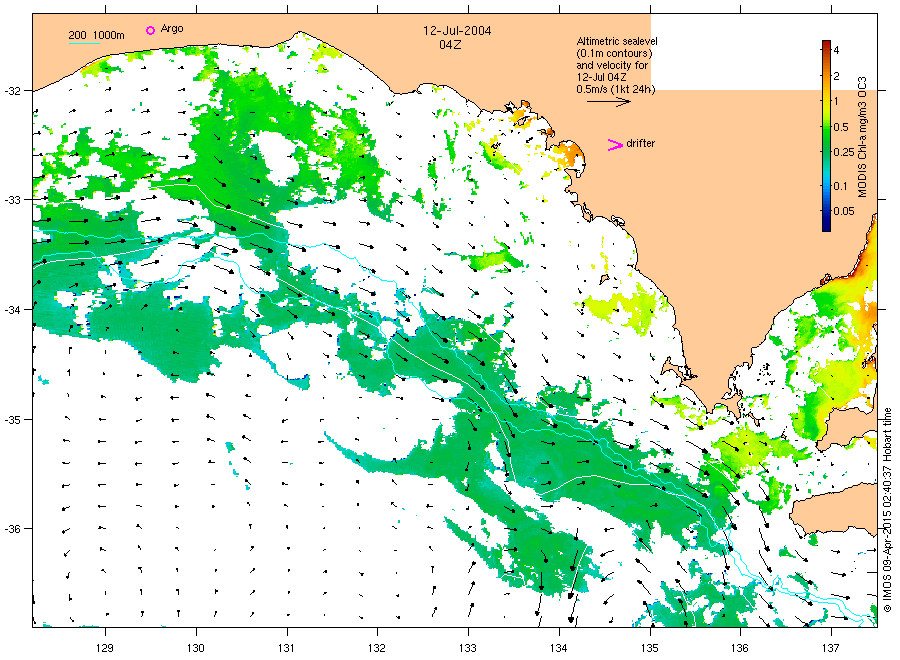This screenshot has height=660, width=900.
Task: Click the 'Argo' legend text
Action: (x=172, y=29)
